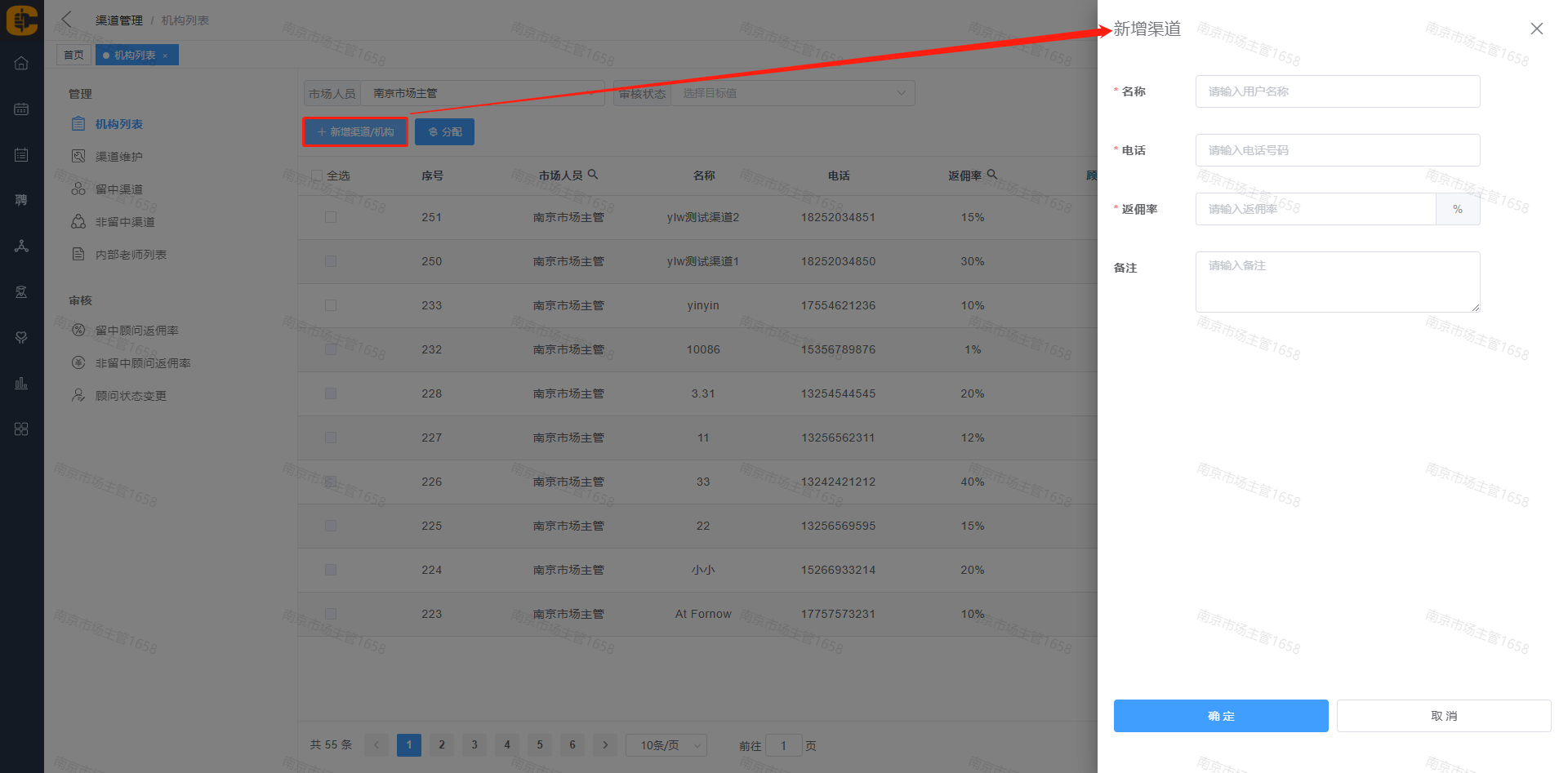Open the 10条/页 page size dropdown
The height and width of the screenshot is (773, 1568).
coord(666,745)
